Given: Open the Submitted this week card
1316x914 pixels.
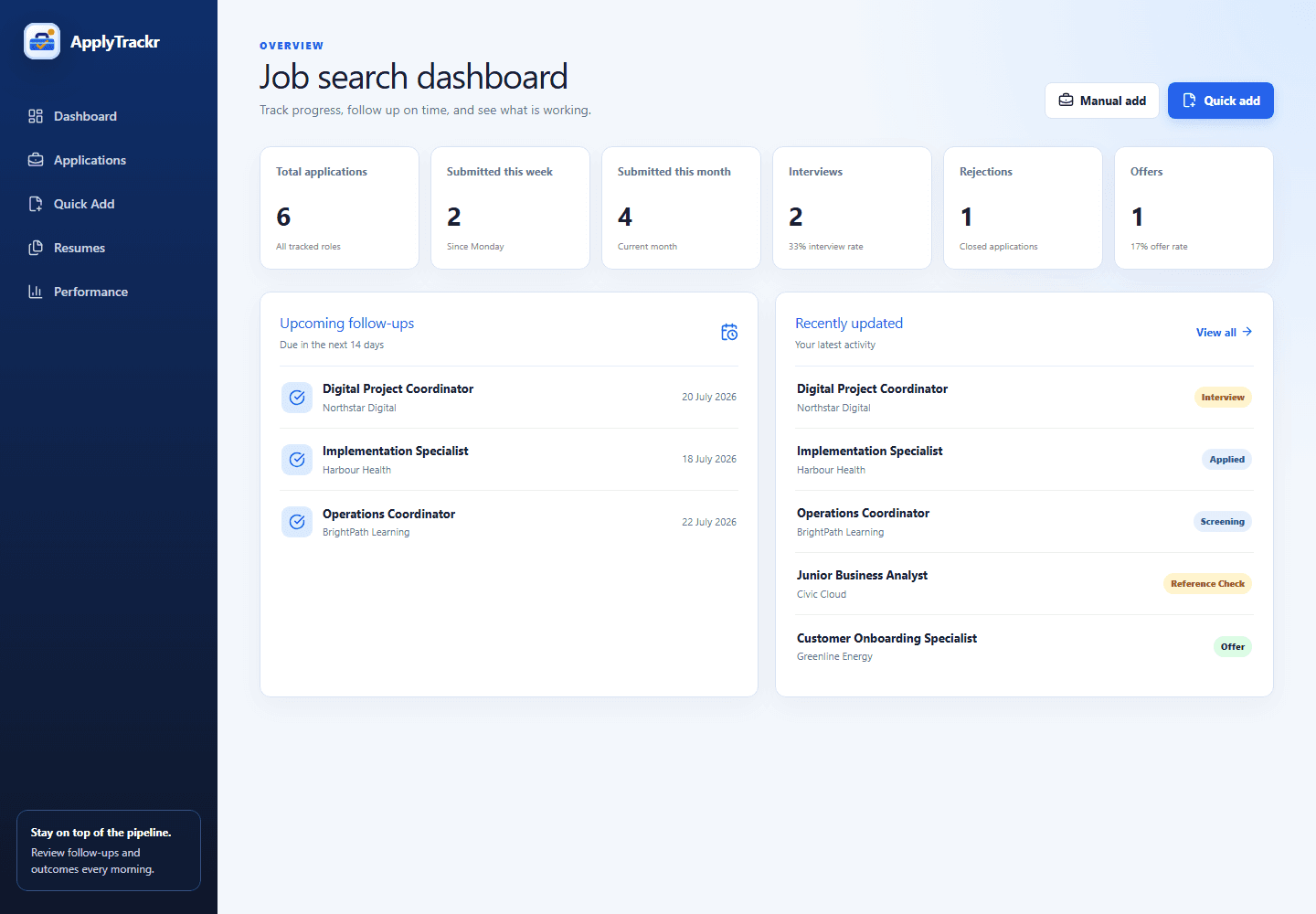Looking at the screenshot, I should point(510,207).
